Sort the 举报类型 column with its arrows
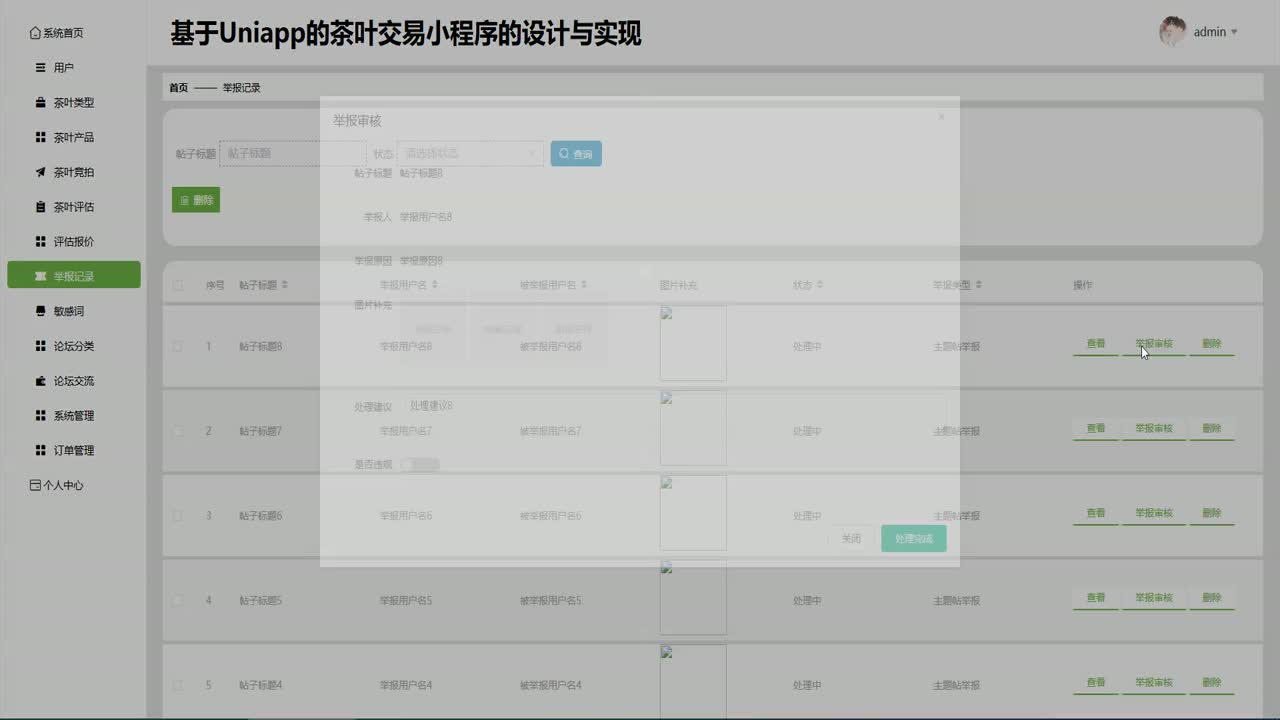This screenshot has height=720, width=1280. coord(979,285)
